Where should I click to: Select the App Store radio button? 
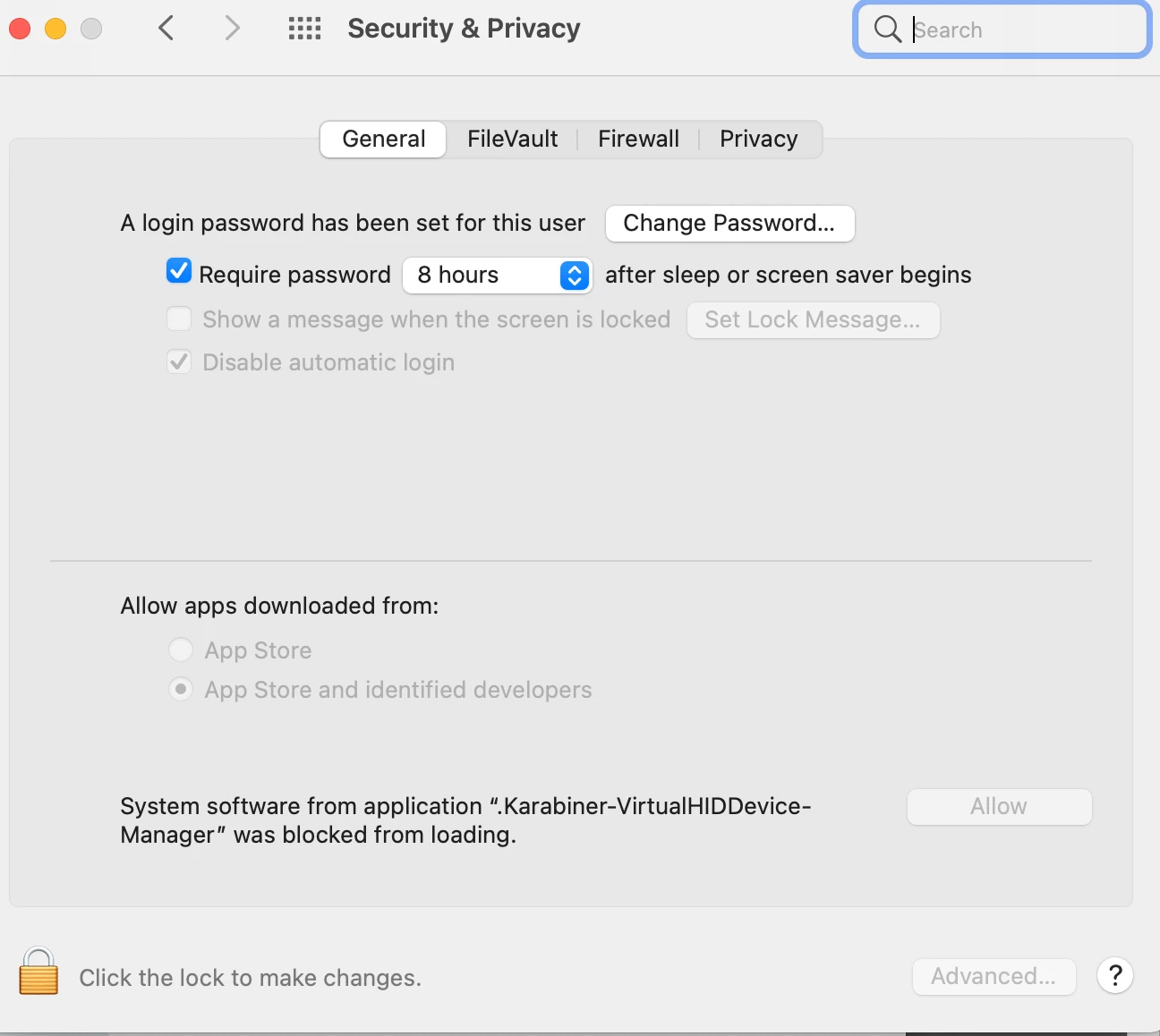181,650
